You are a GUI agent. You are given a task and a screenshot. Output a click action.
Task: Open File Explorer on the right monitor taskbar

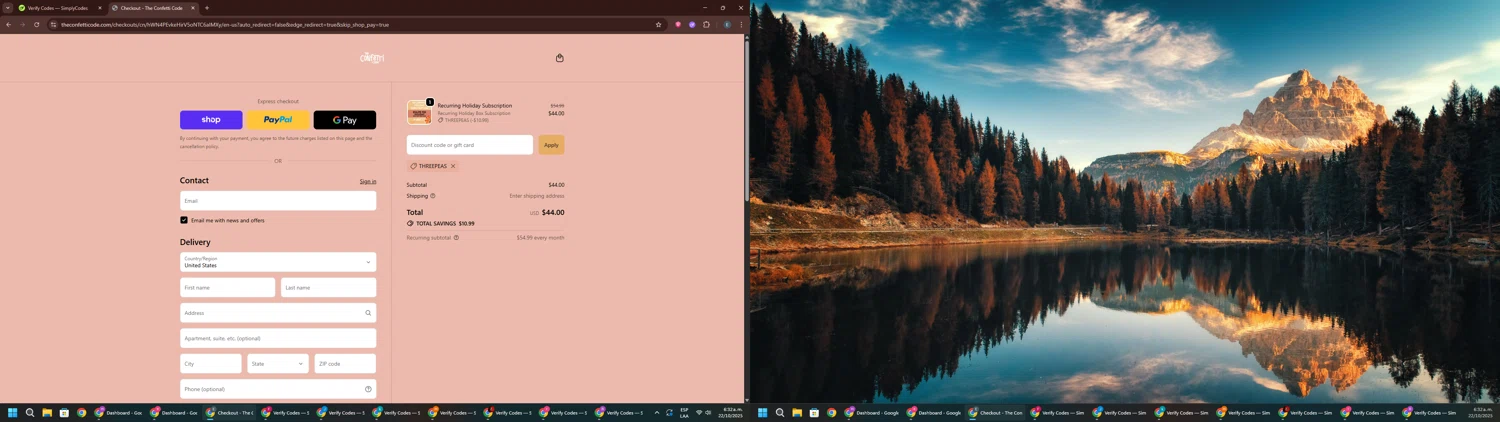point(797,412)
